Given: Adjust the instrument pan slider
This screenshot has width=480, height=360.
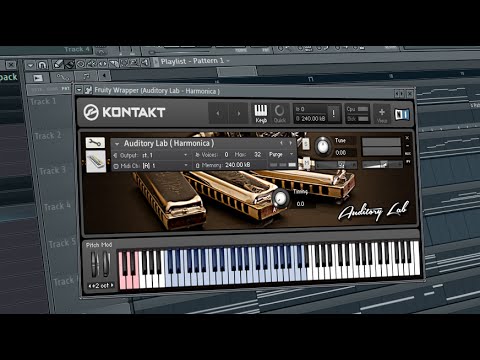Looking at the screenshot, I should (x=336, y=165).
